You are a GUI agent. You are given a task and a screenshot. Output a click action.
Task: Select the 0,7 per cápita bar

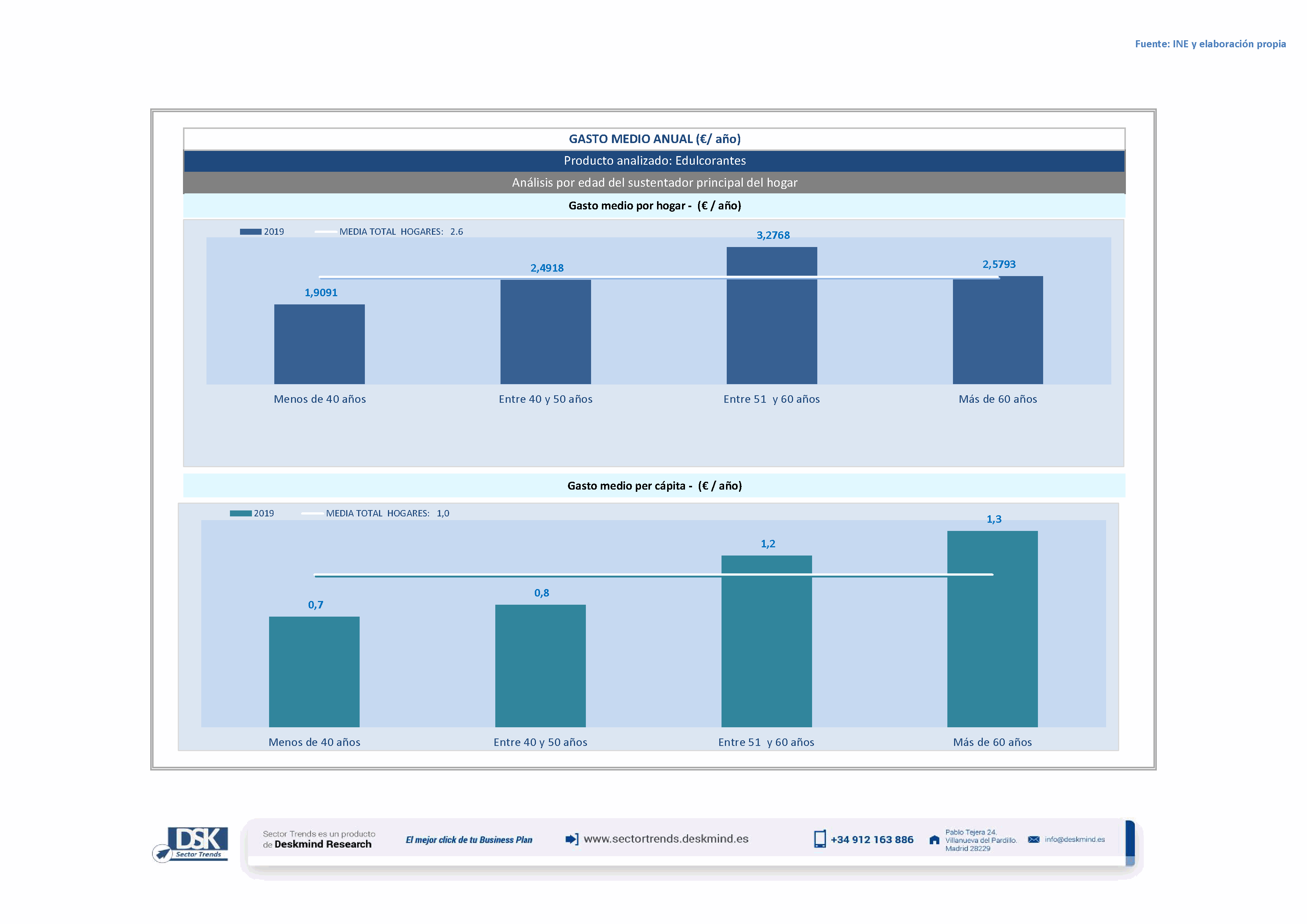(314, 672)
